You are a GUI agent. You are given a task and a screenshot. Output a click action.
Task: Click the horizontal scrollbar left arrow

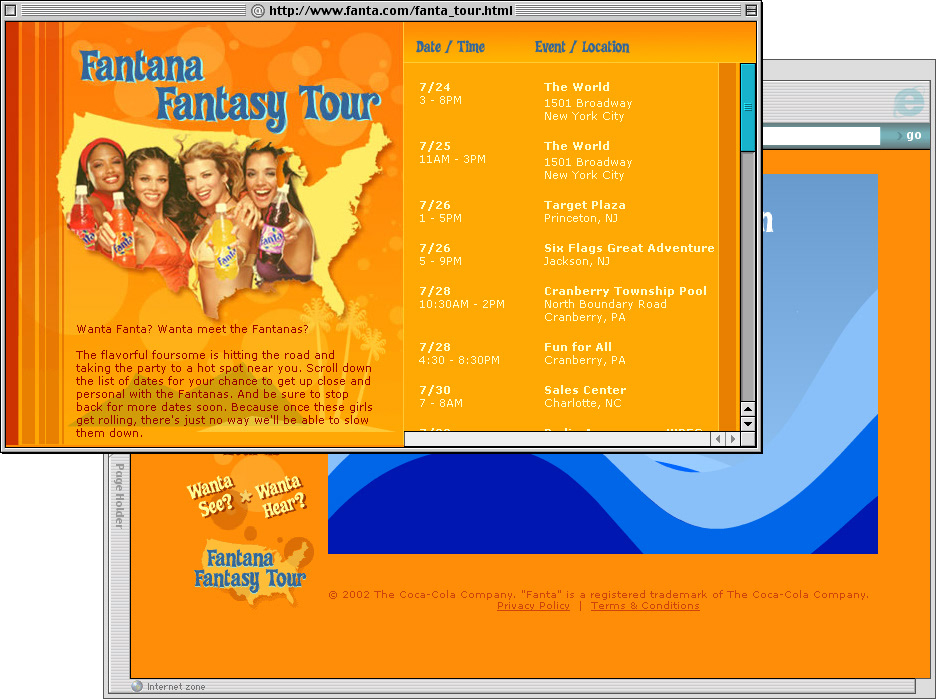pos(718,439)
